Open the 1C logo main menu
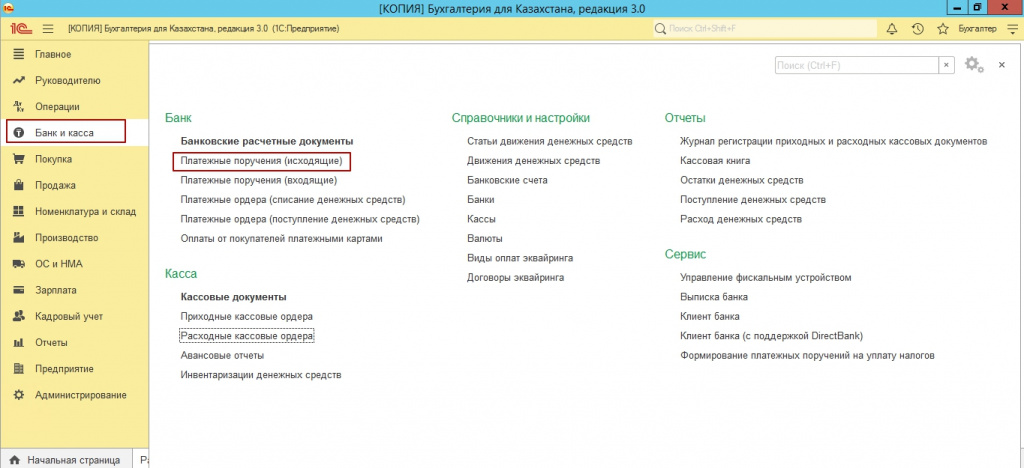The width and height of the screenshot is (1024, 468). [19, 29]
